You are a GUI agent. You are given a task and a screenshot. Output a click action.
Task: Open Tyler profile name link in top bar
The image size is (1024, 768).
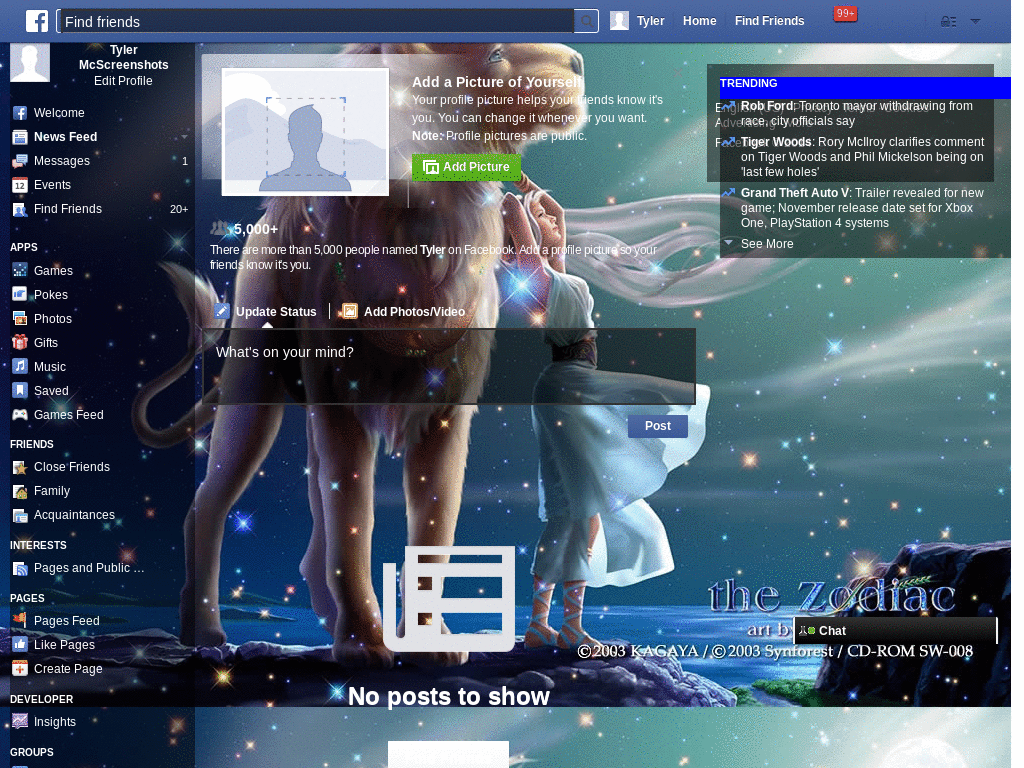[x=650, y=21]
